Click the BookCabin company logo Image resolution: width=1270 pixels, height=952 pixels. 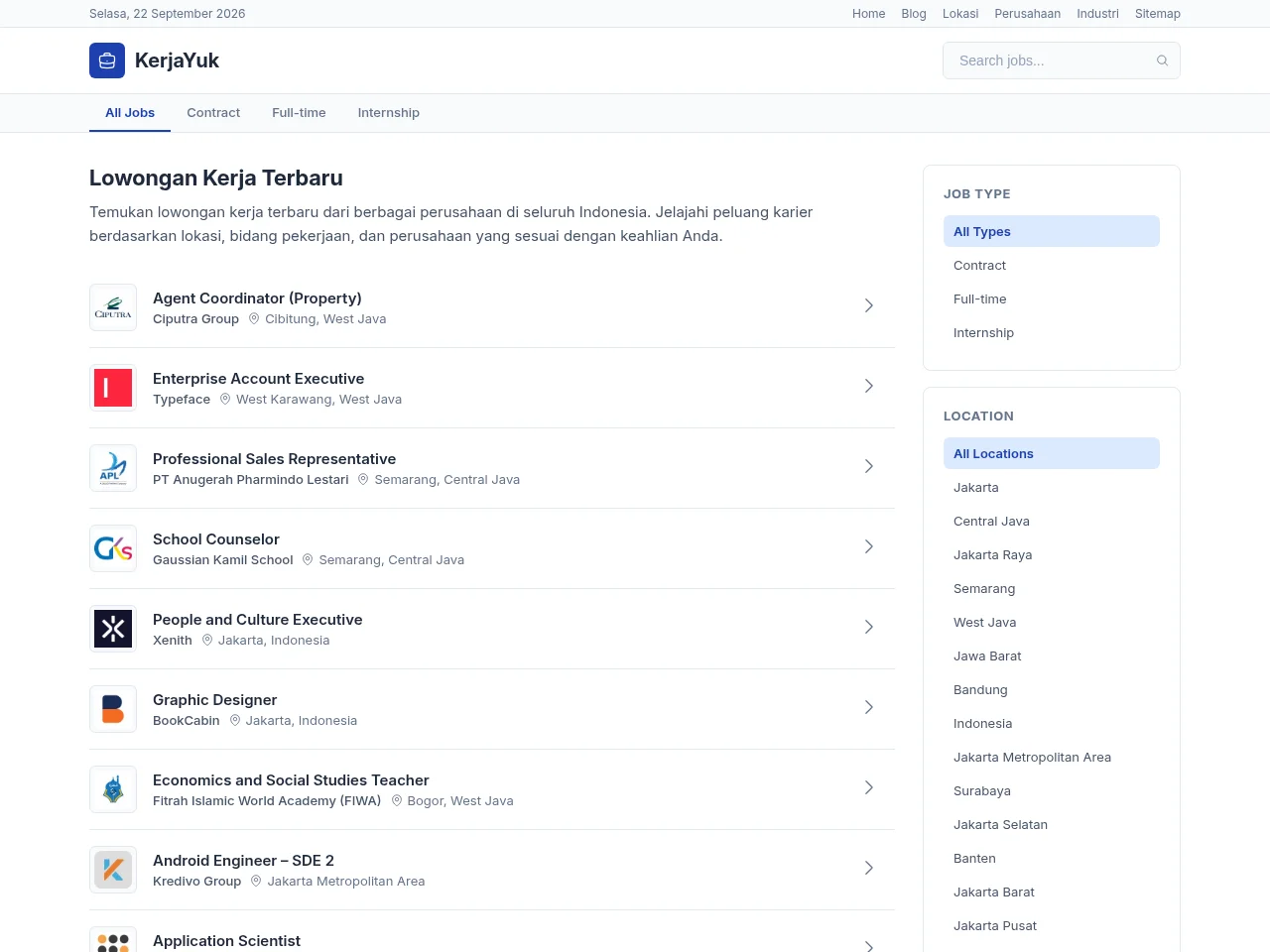pyautogui.click(x=113, y=709)
